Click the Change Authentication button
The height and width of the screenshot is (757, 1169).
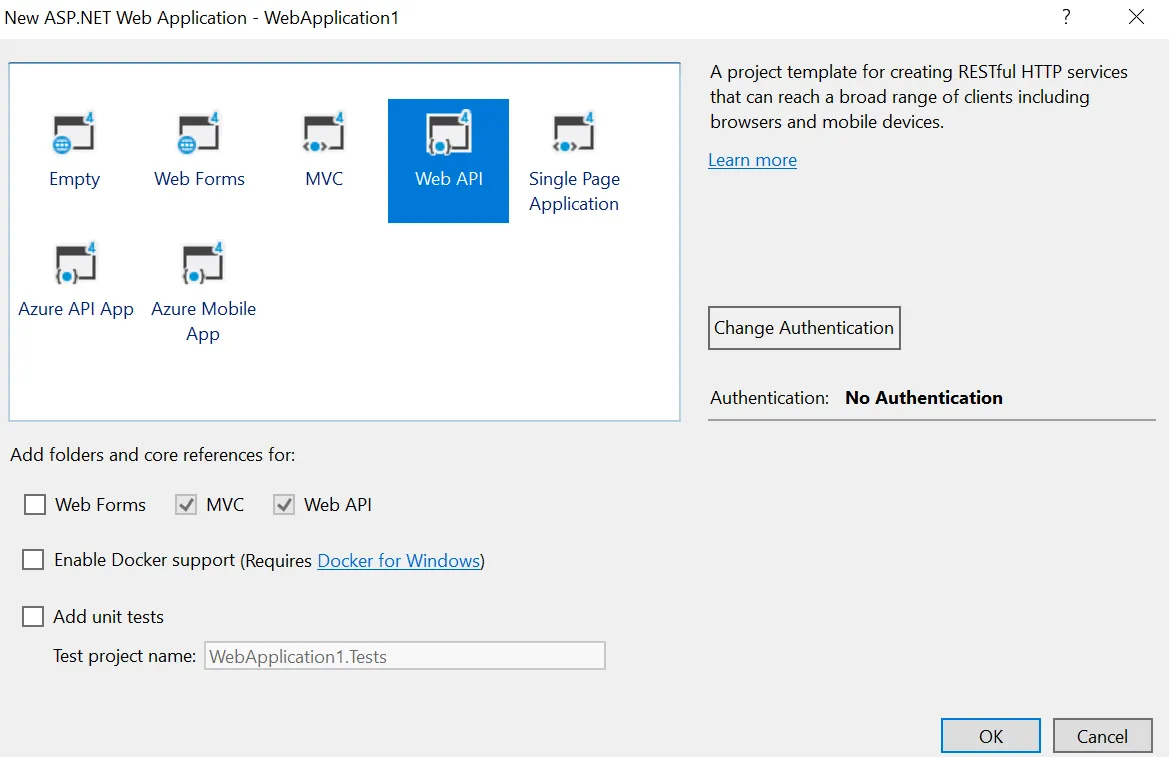point(804,328)
